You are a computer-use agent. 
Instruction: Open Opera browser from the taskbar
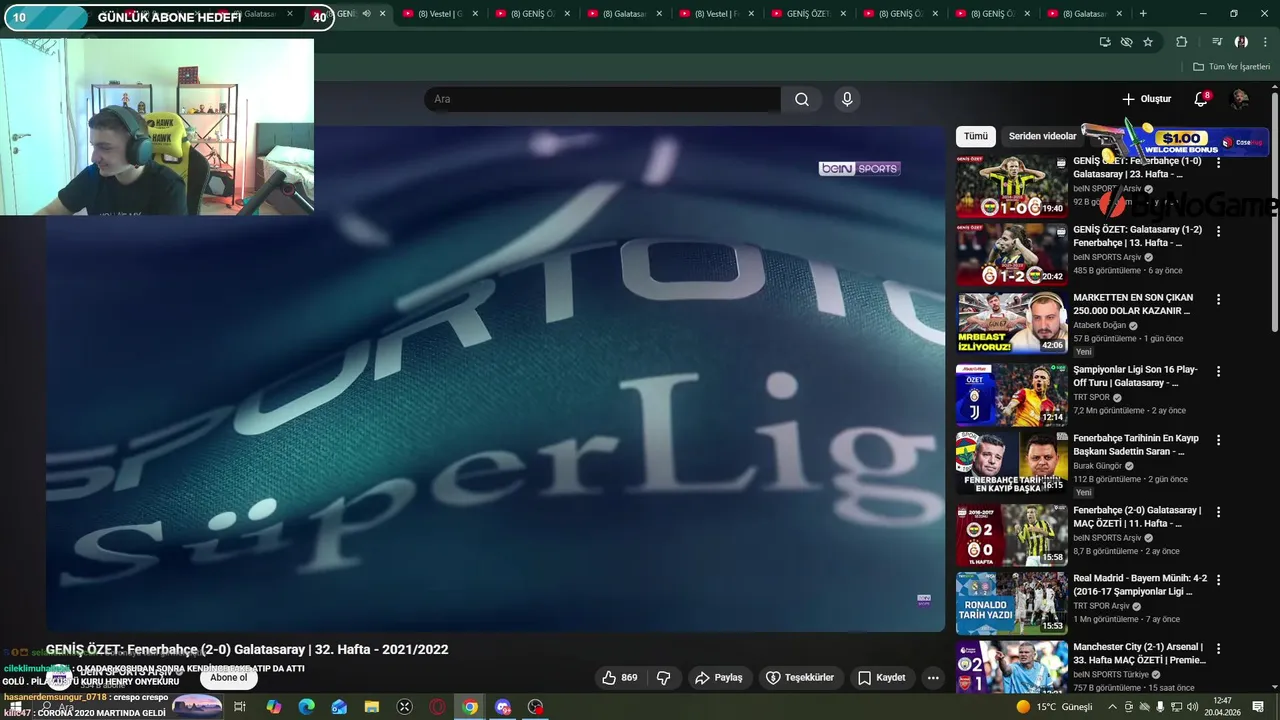tap(437, 707)
